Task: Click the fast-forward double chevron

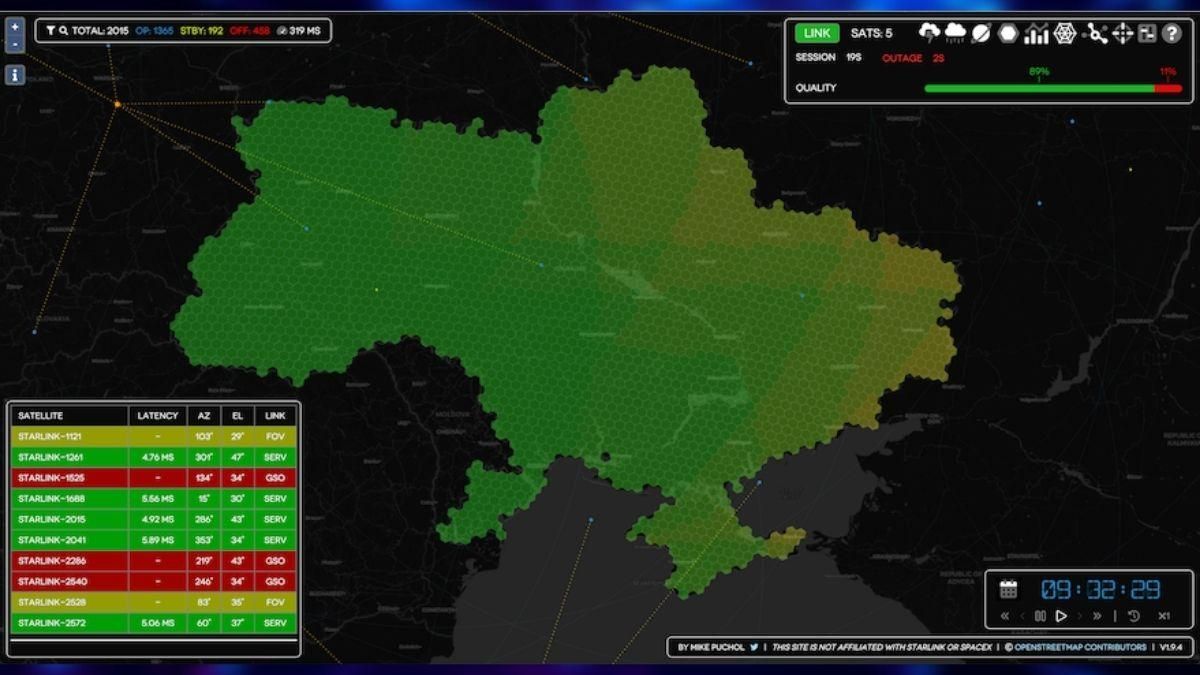Action: (x=1097, y=616)
